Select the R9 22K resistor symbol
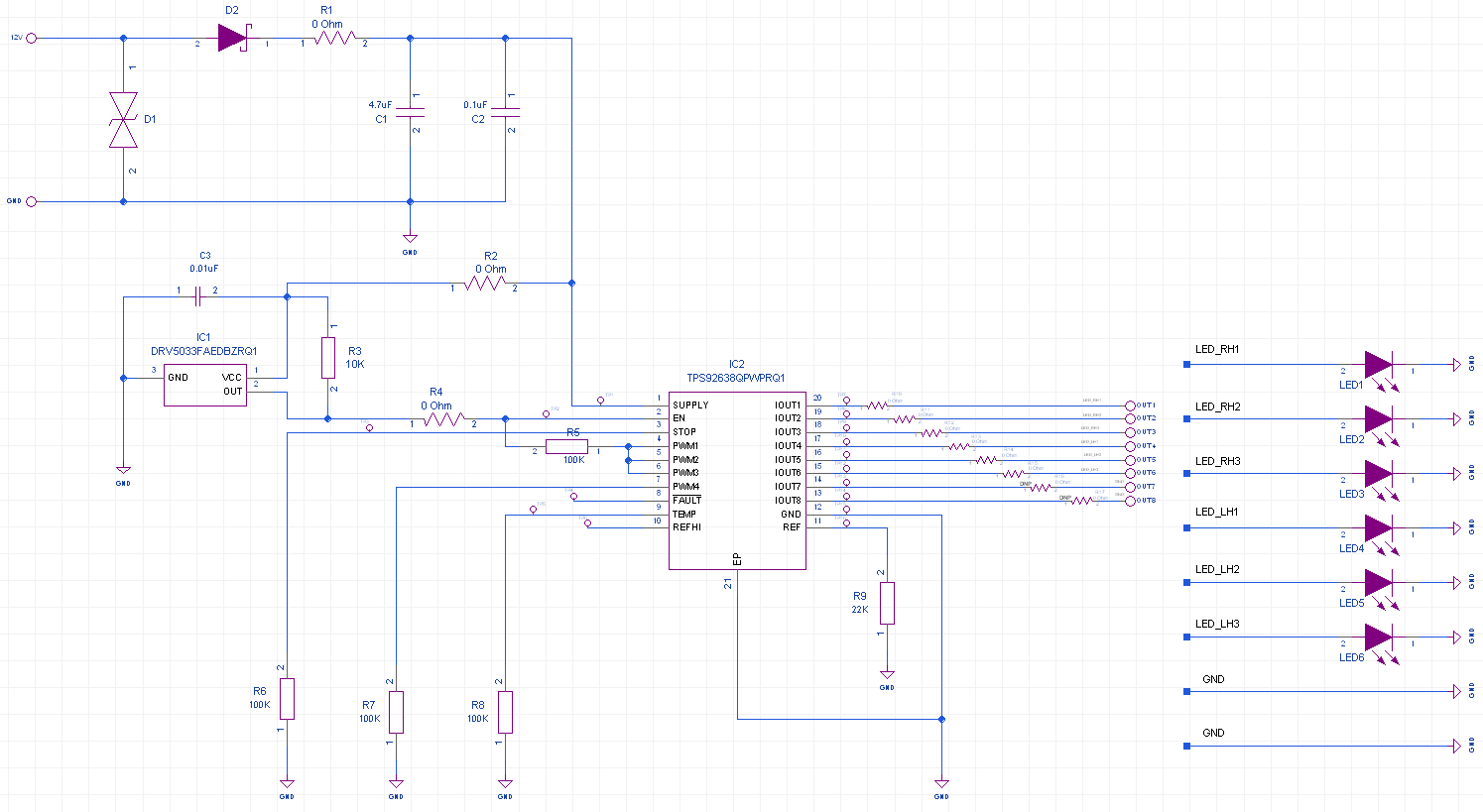The height and width of the screenshot is (812, 1483). point(887,603)
